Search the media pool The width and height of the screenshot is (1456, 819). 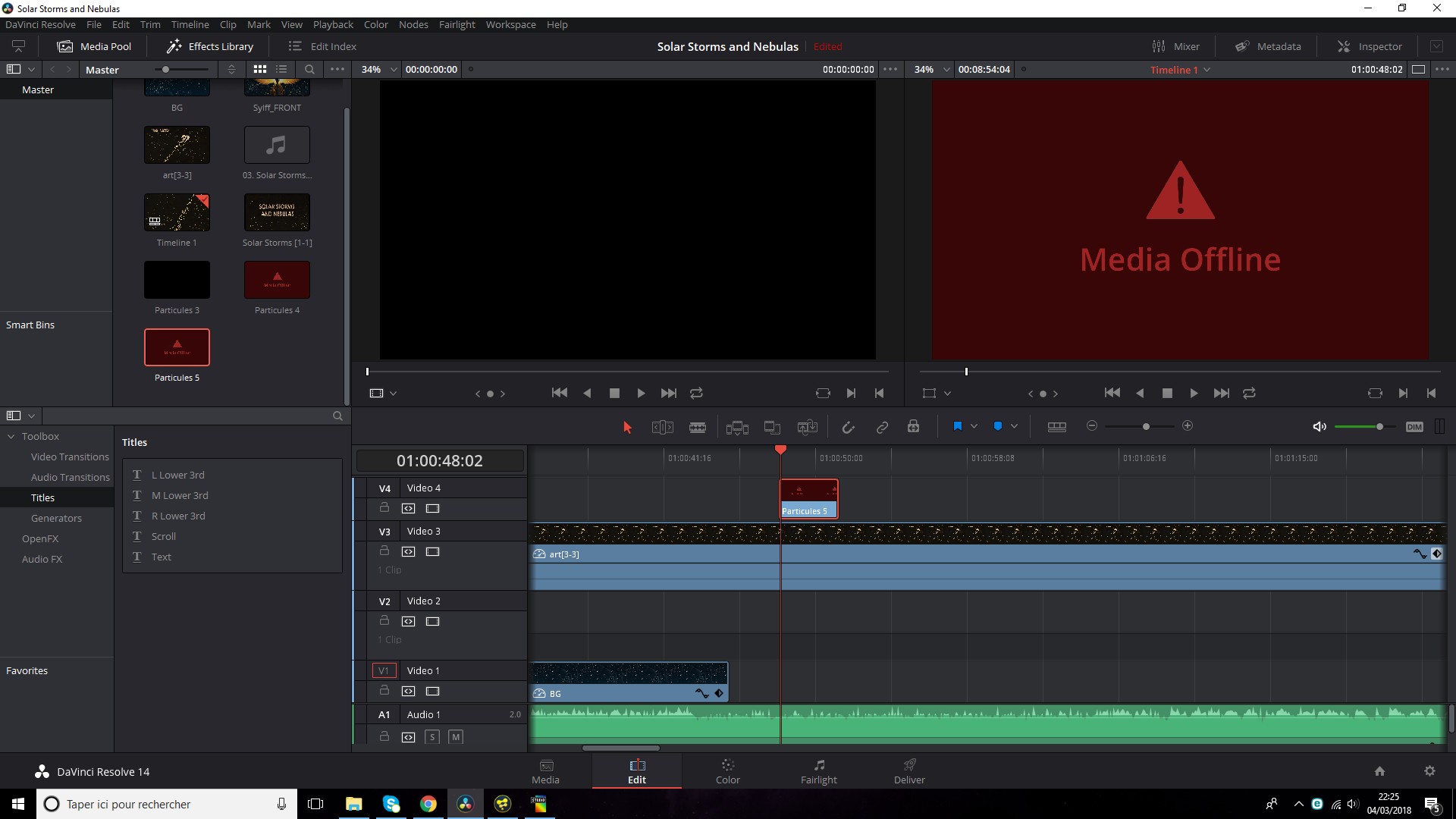(x=309, y=69)
